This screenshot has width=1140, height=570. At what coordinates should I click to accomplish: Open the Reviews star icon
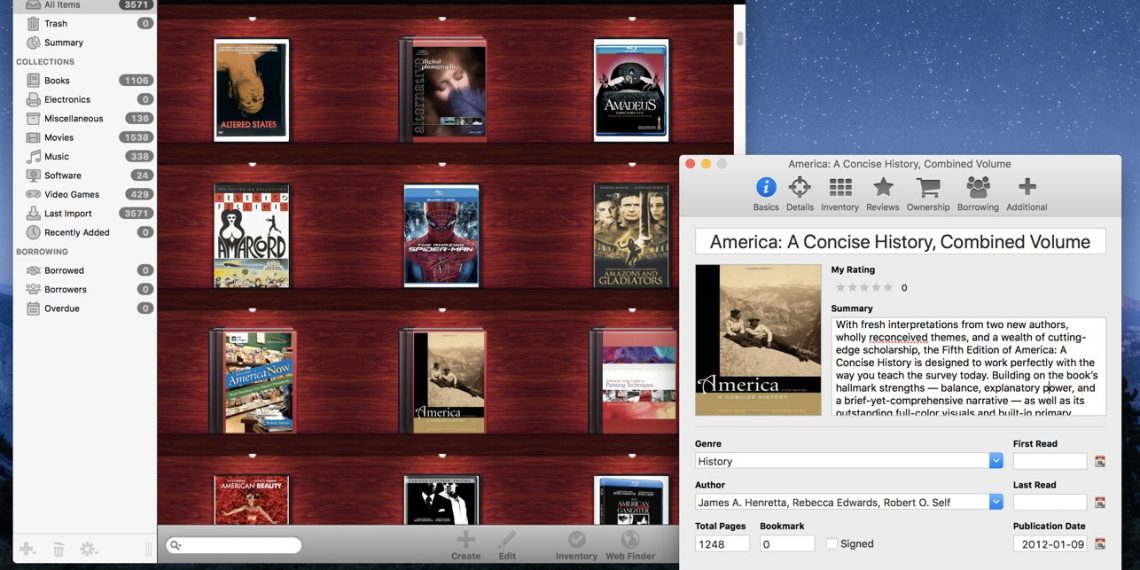[883, 188]
